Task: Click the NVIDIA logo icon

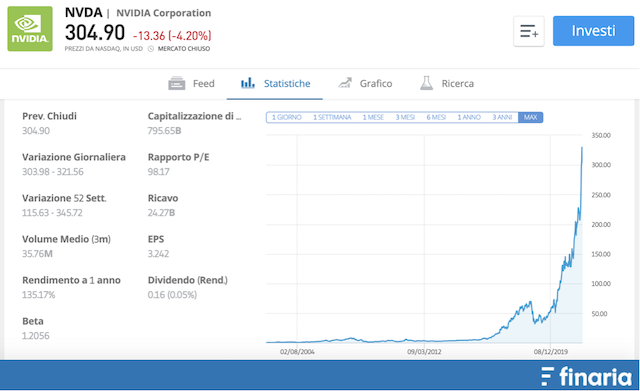Action: pyautogui.click(x=30, y=29)
